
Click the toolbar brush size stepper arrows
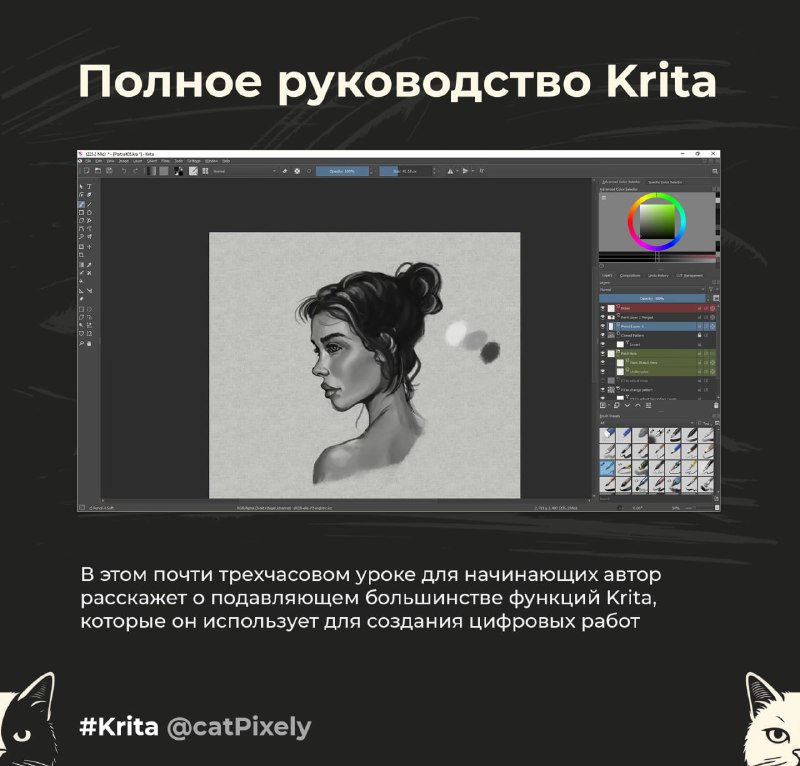click(435, 171)
